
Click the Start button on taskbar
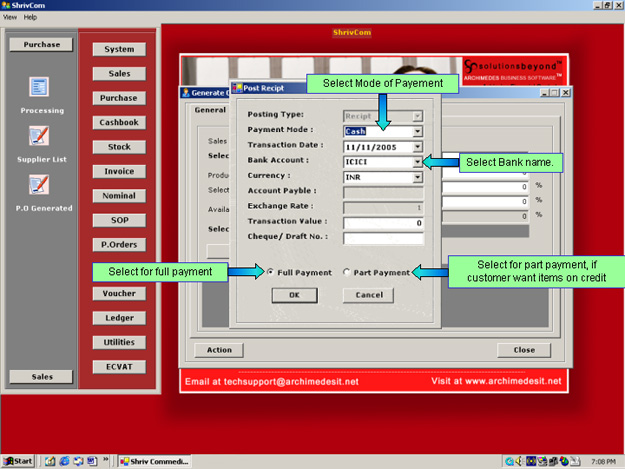point(18,461)
